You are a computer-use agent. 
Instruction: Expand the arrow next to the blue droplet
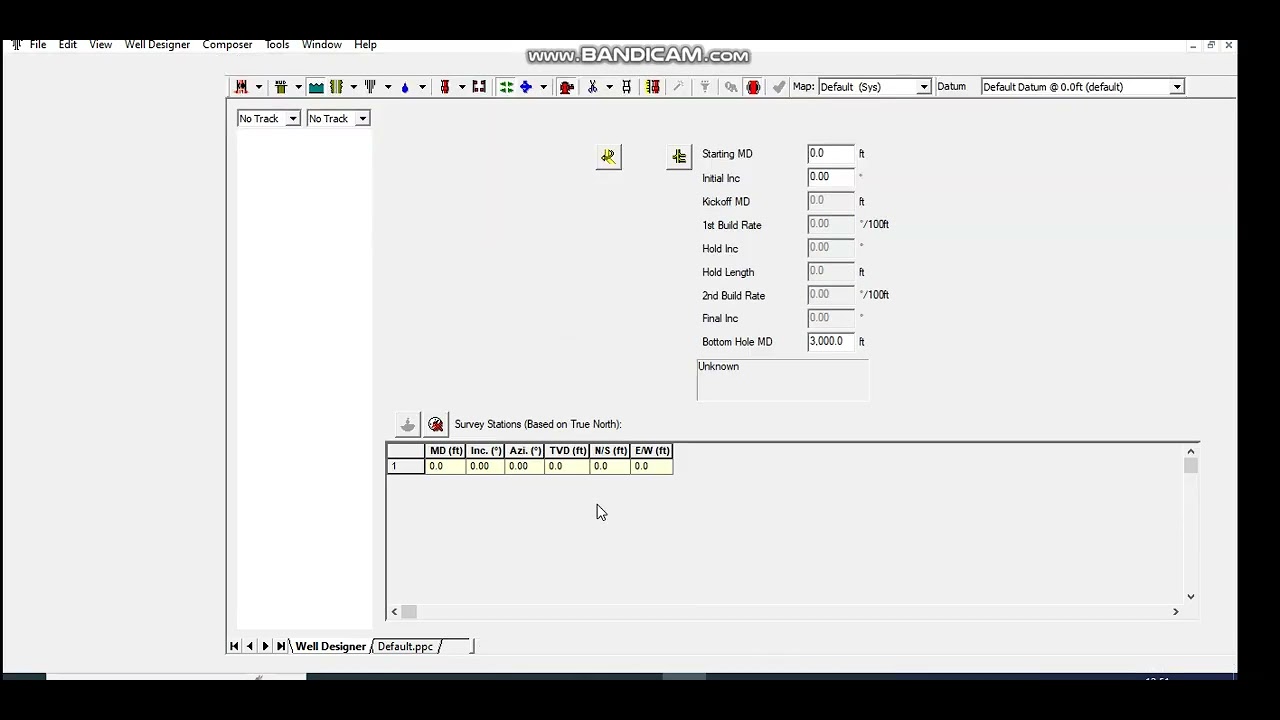click(x=422, y=87)
